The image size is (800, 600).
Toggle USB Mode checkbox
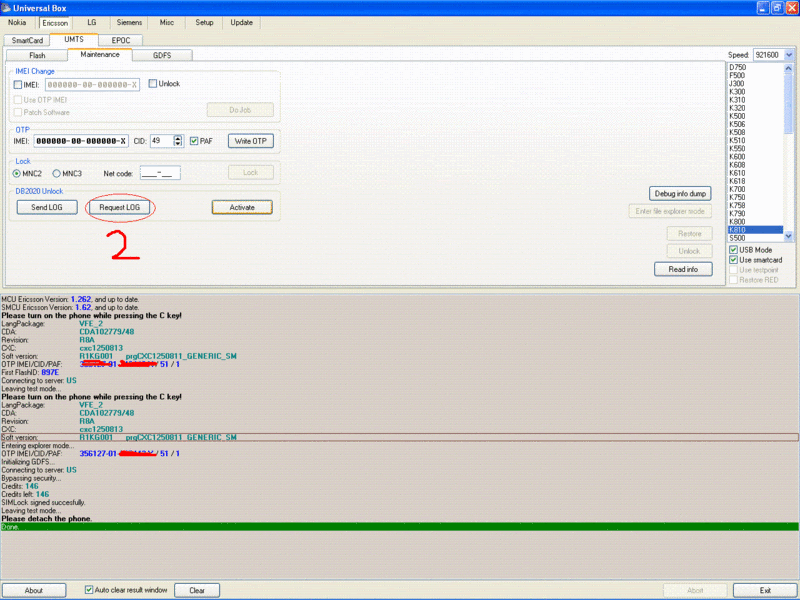click(733, 249)
